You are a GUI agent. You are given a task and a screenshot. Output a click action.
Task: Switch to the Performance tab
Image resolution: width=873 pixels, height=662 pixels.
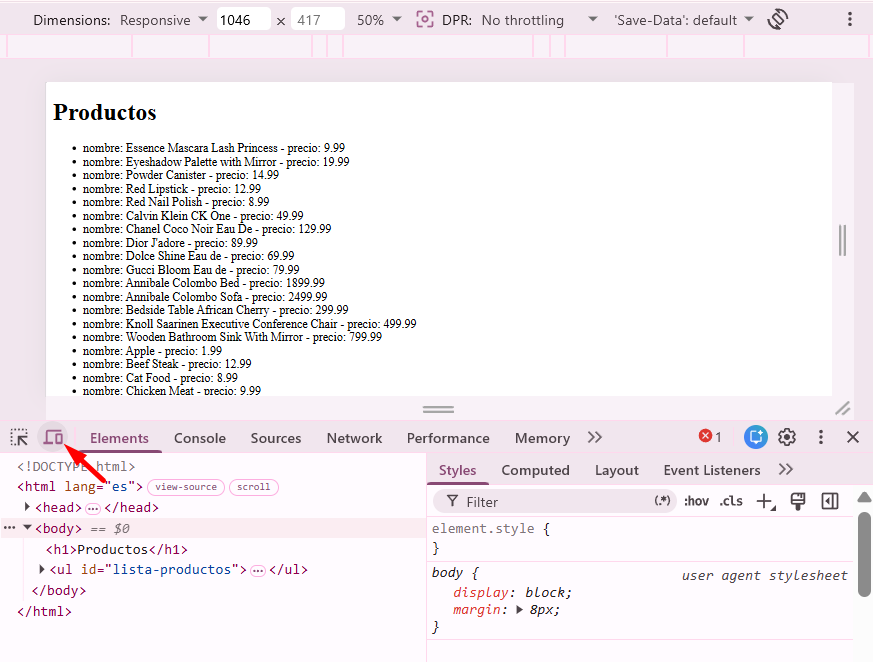[x=448, y=438]
